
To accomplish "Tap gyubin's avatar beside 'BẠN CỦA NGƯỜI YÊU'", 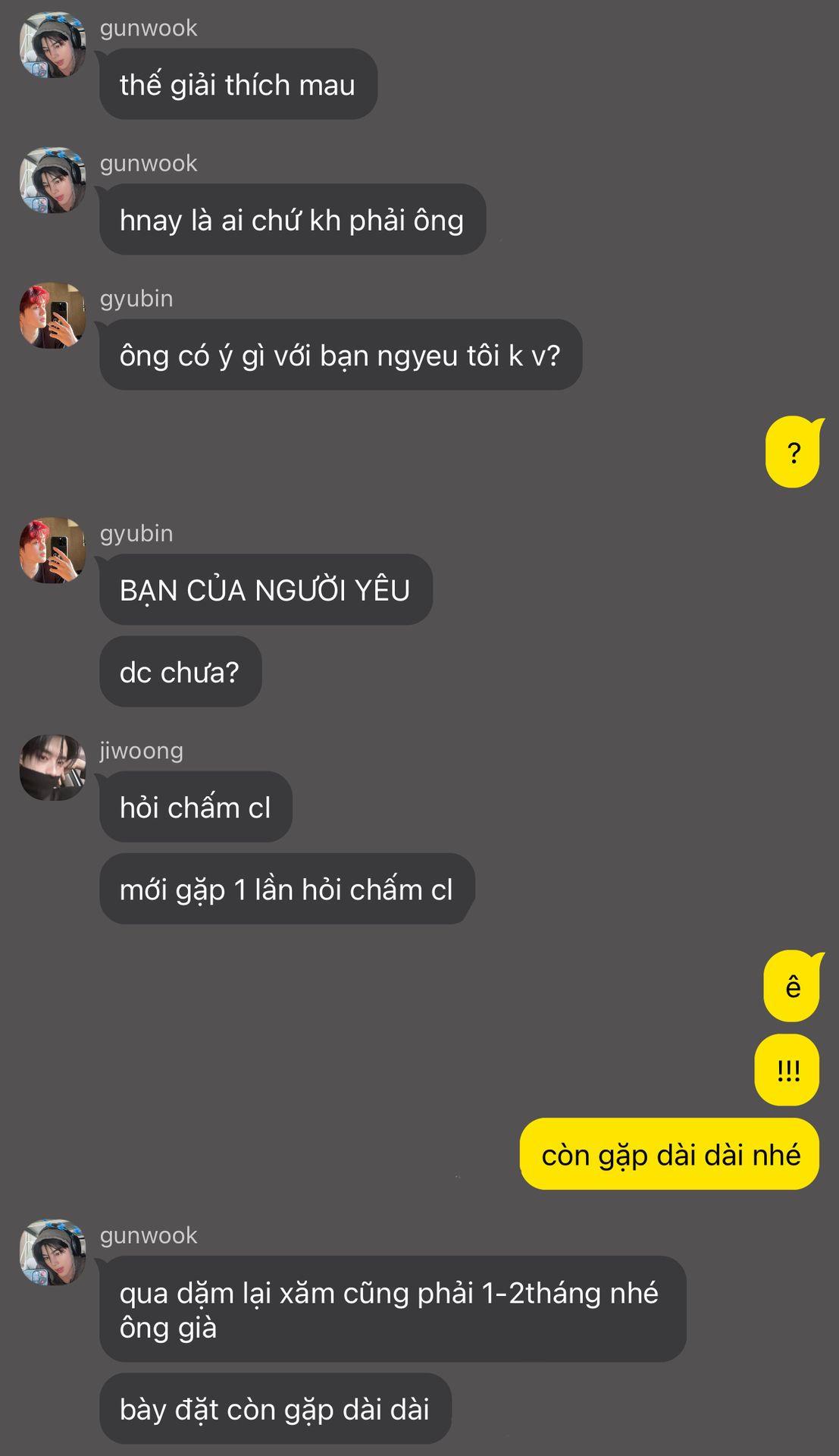I will tap(52, 551).
